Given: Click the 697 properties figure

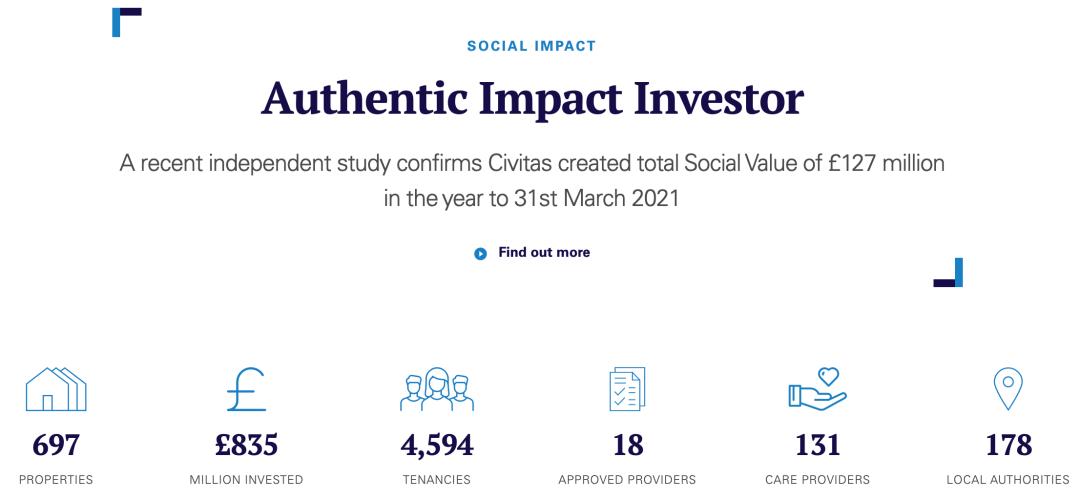Looking at the screenshot, I should (56, 445).
